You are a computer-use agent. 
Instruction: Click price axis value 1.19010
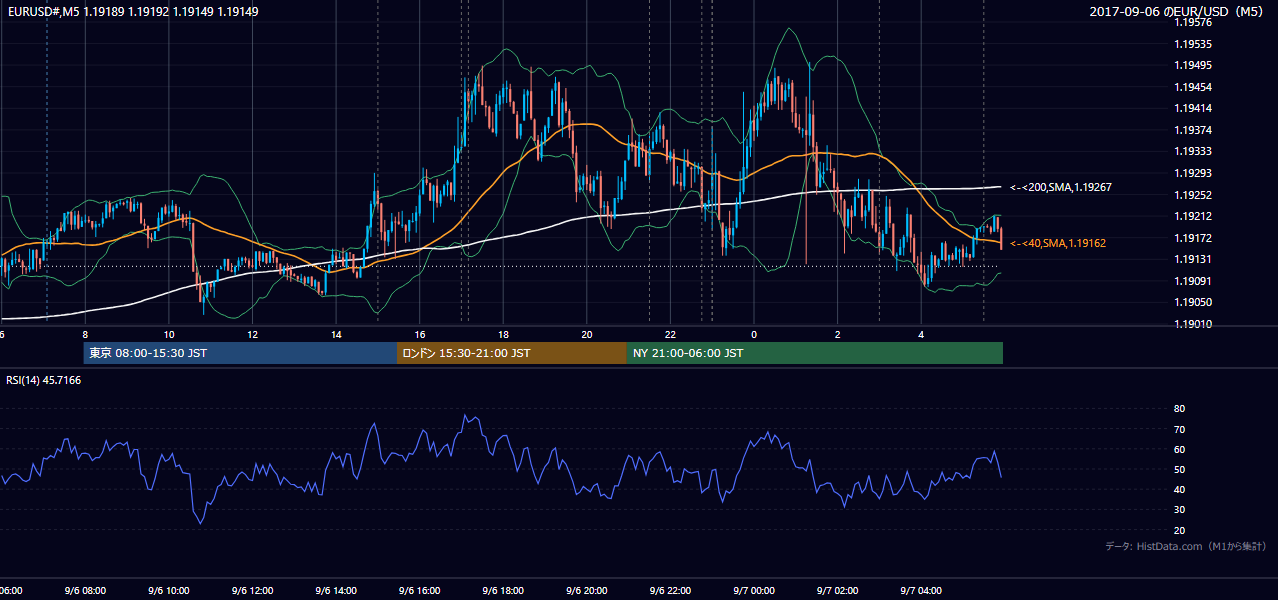[x=1192, y=324]
